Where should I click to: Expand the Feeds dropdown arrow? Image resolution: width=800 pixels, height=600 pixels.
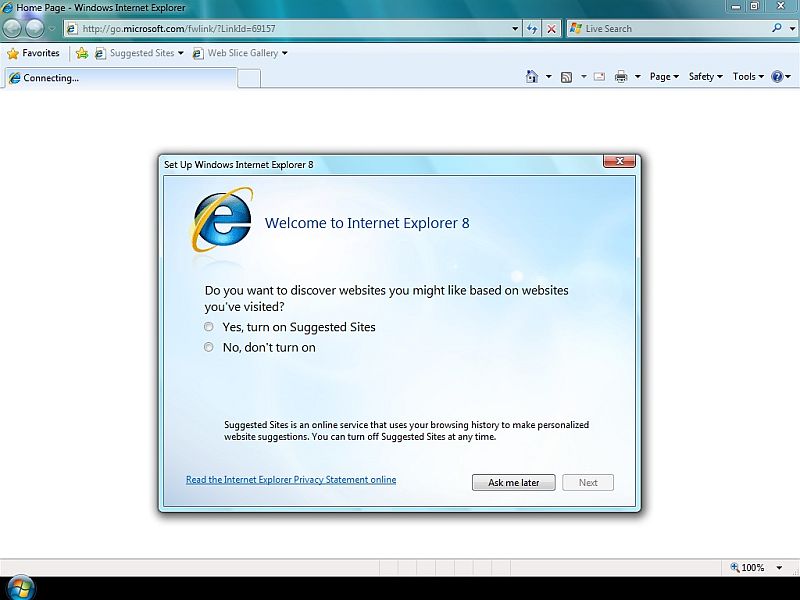point(584,77)
